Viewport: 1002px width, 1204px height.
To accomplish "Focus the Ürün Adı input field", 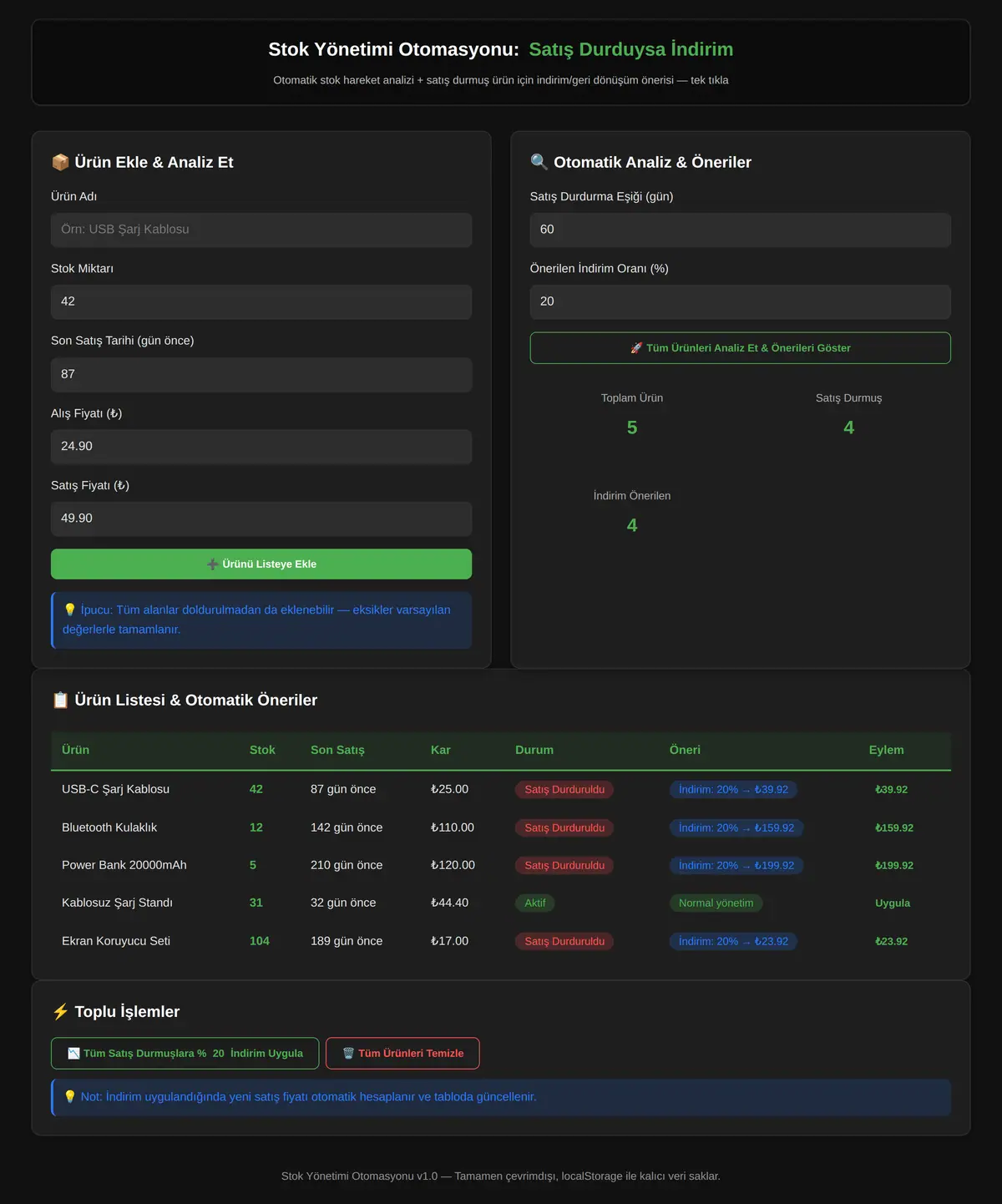I will coord(261,230).
